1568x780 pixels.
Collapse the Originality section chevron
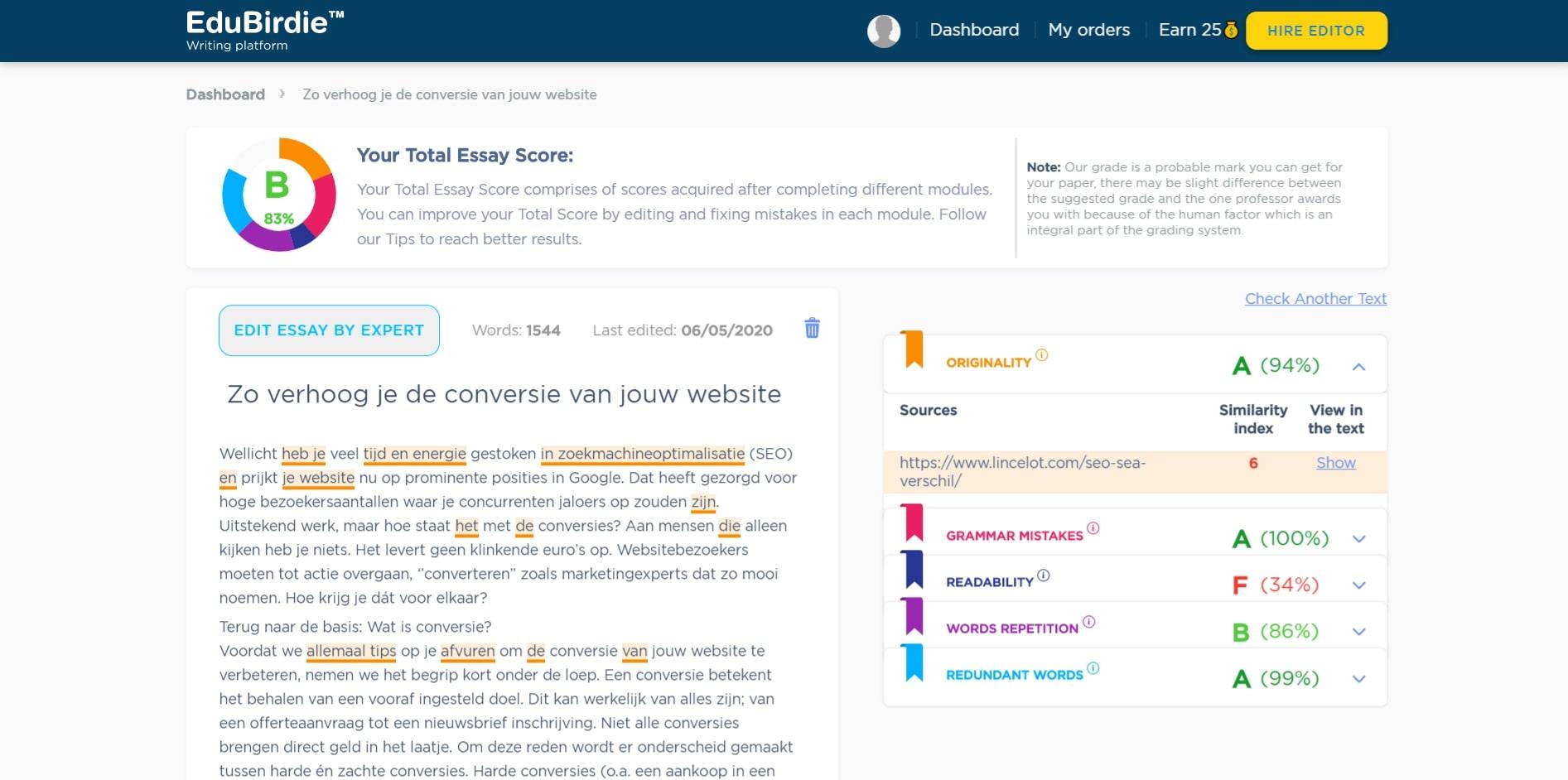[1358, 366]
